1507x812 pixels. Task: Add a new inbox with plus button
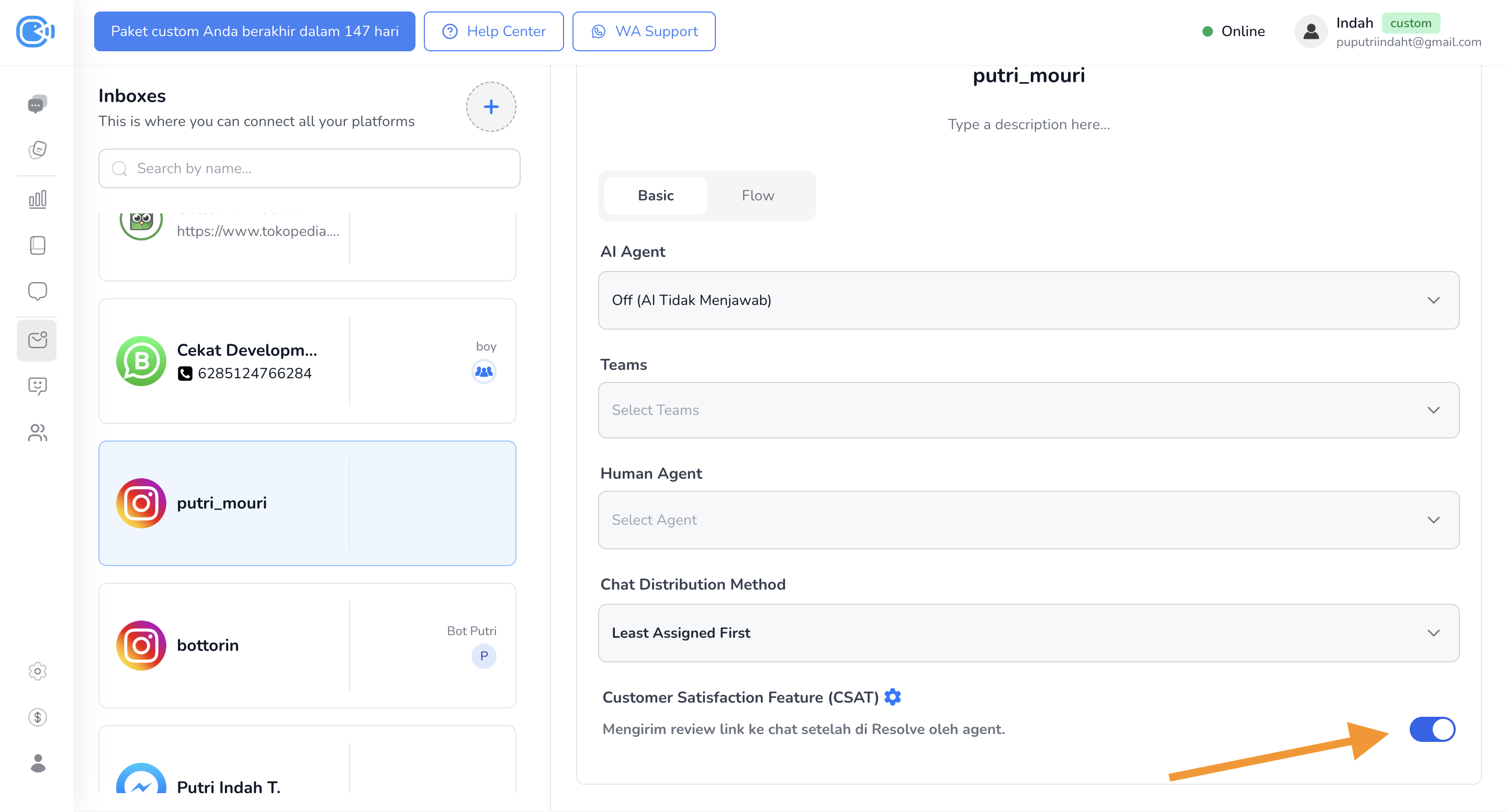pos(491,107)
